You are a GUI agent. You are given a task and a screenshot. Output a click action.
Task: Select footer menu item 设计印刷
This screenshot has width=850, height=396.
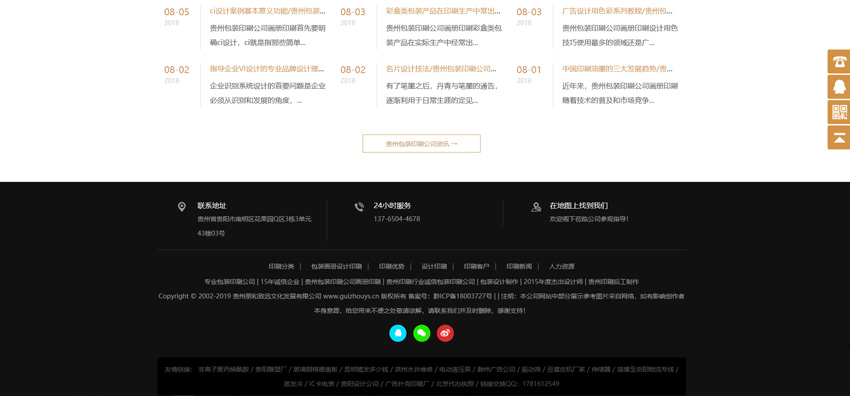(x=434, y=267)
